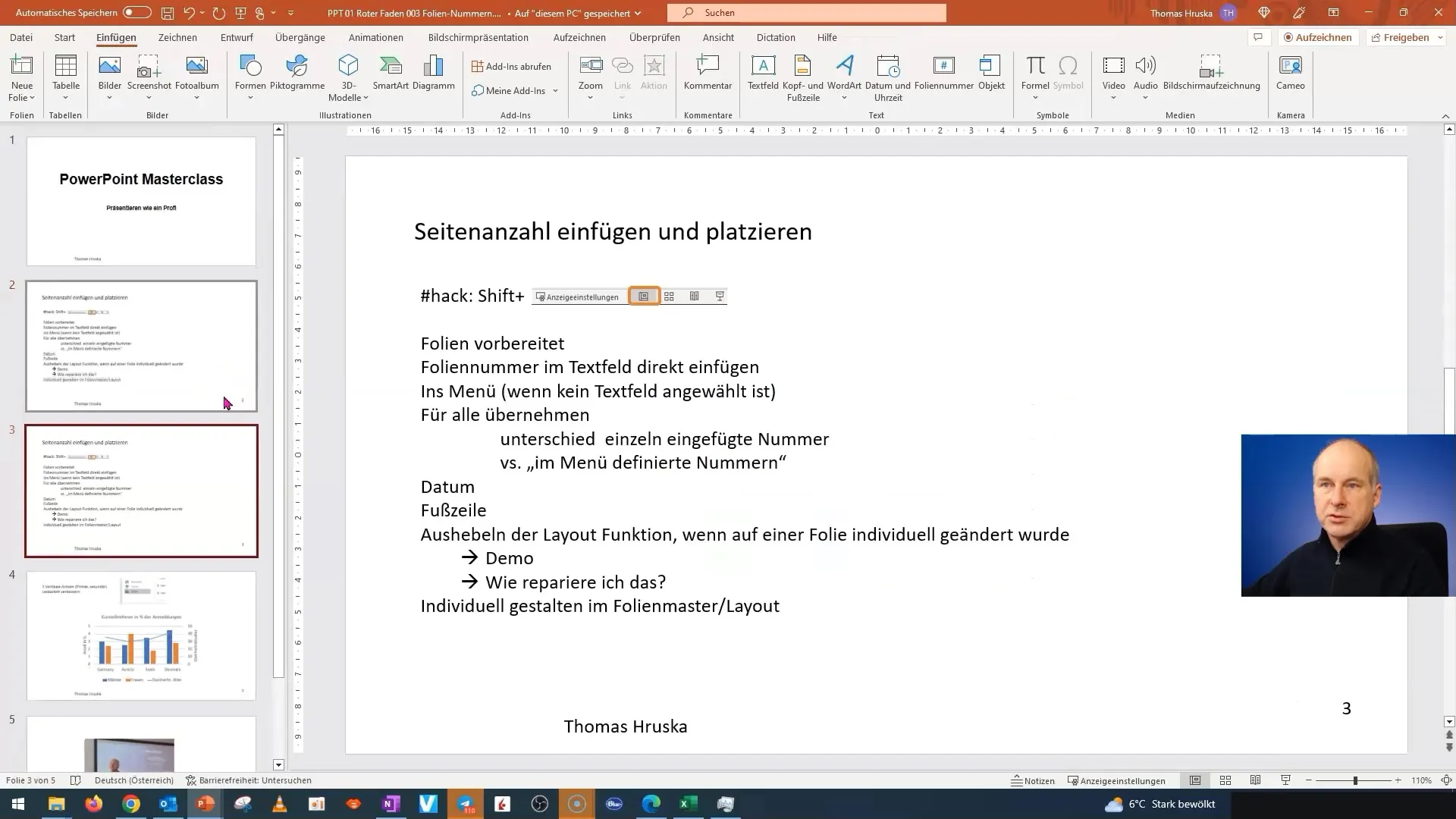This screenshot has height=819, width=1456.
Task: Click the zoom out minus button
Action: point(1309,780)
